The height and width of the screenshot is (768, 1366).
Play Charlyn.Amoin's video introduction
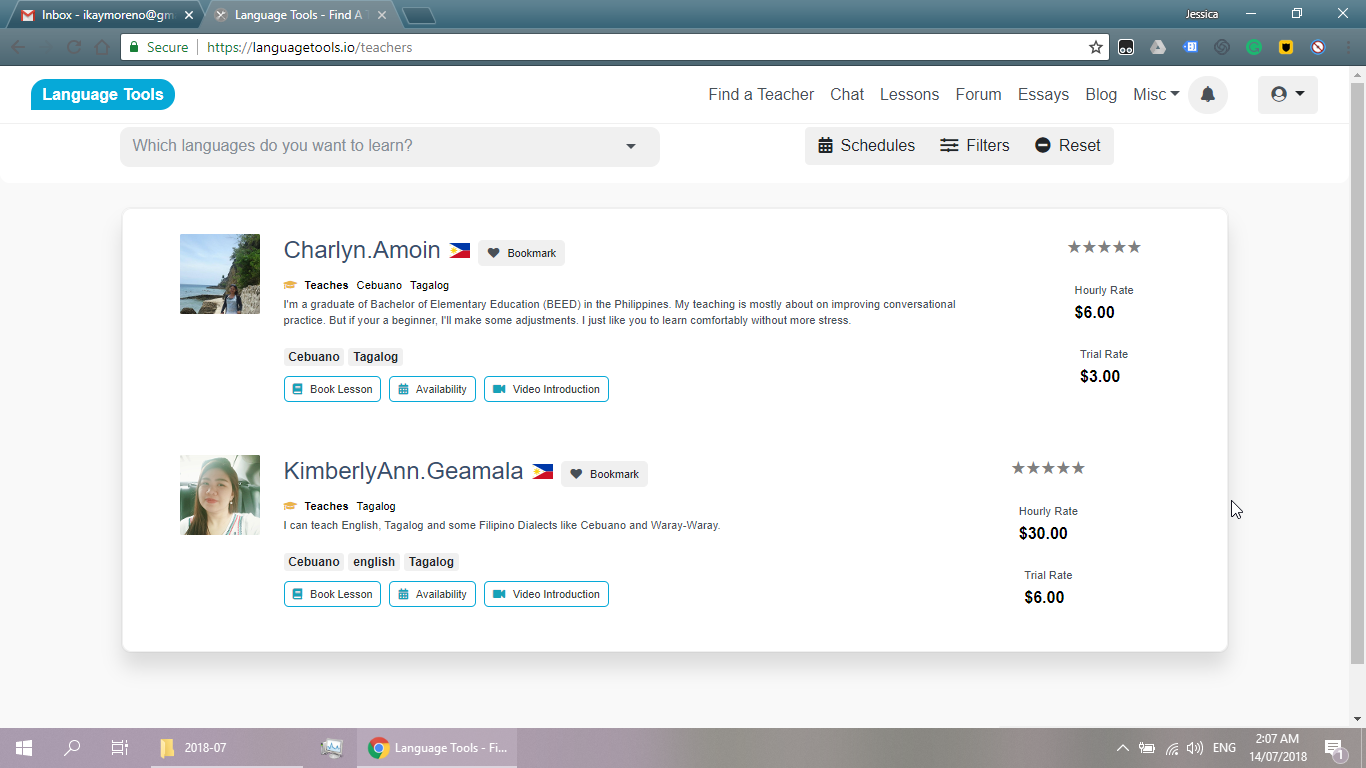[546, 389]
